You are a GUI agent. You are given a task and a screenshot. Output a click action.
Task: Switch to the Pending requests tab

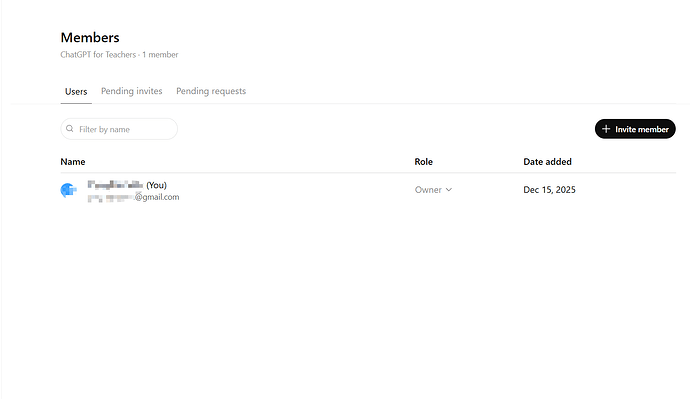[211, 91]
